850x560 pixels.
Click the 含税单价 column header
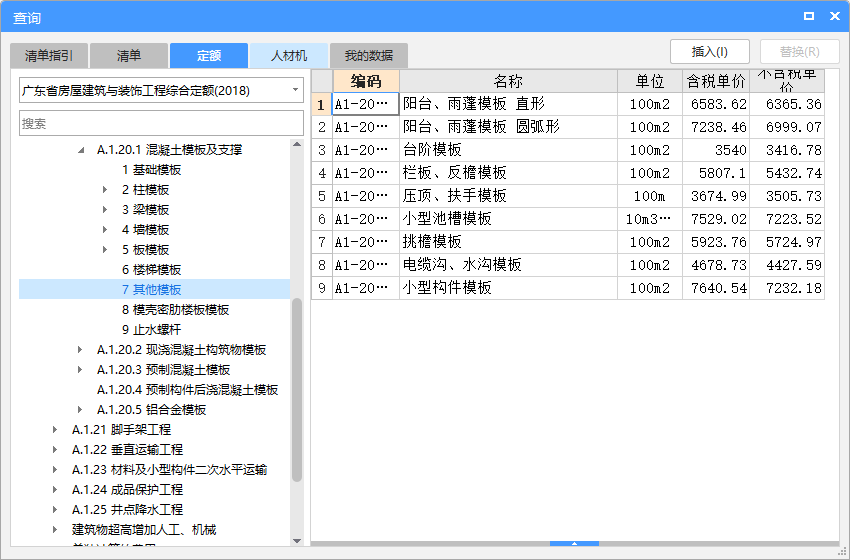pos(716,81)
